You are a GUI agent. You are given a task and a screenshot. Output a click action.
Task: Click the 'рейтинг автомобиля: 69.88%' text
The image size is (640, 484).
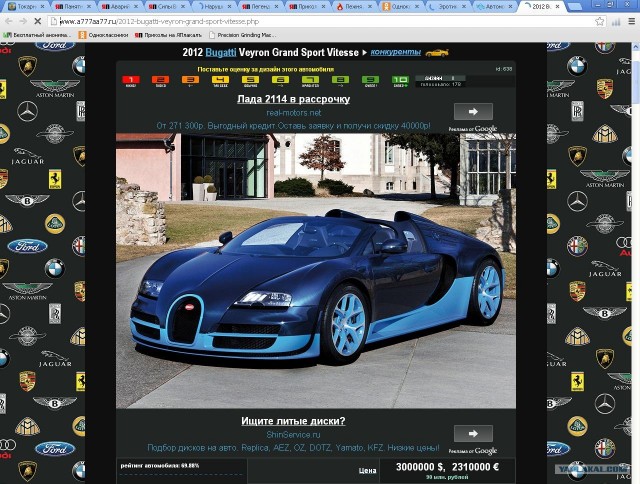tap(160, 466)
